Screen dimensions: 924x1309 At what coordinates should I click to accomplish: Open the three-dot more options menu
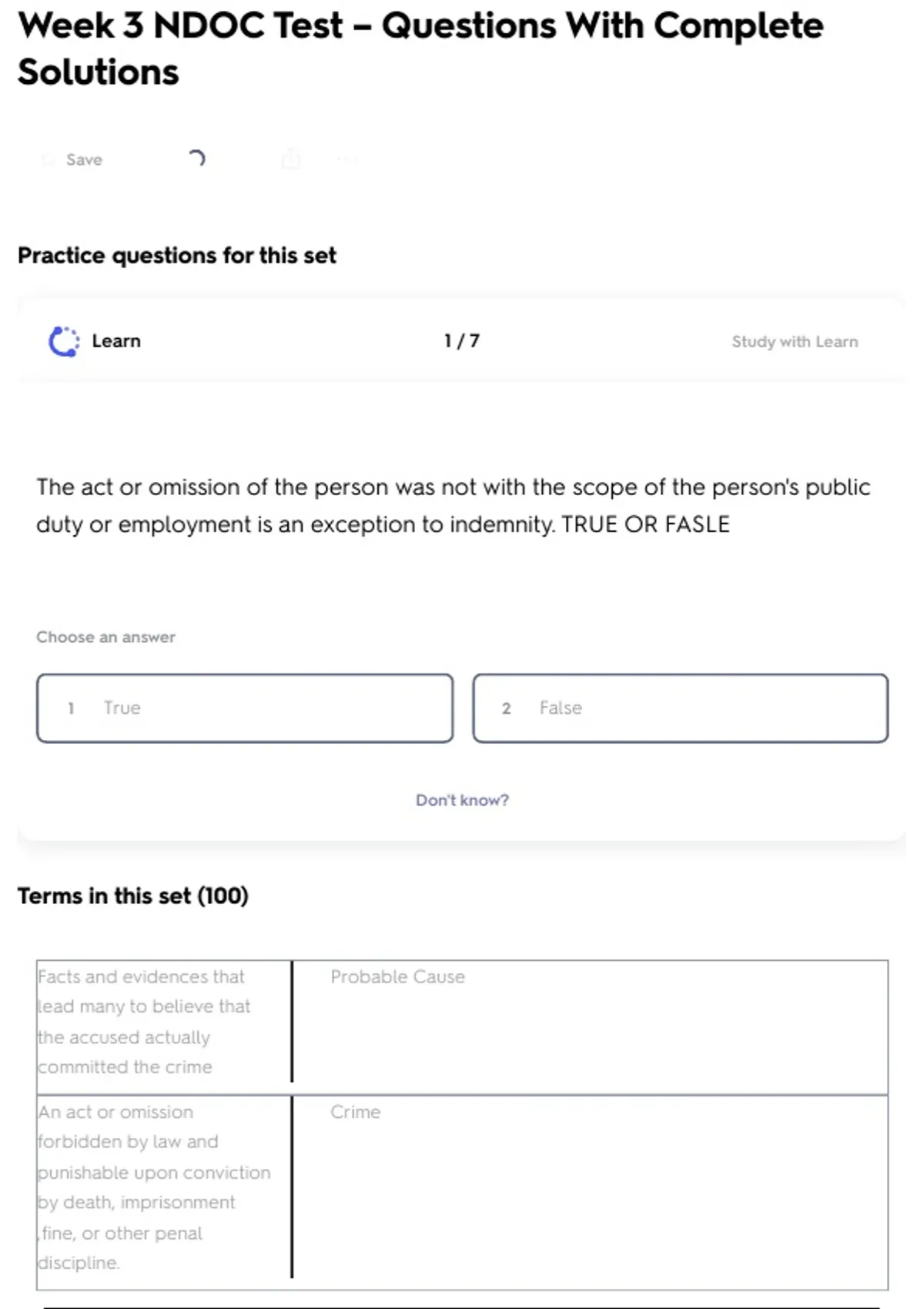(x=347, y=159)
